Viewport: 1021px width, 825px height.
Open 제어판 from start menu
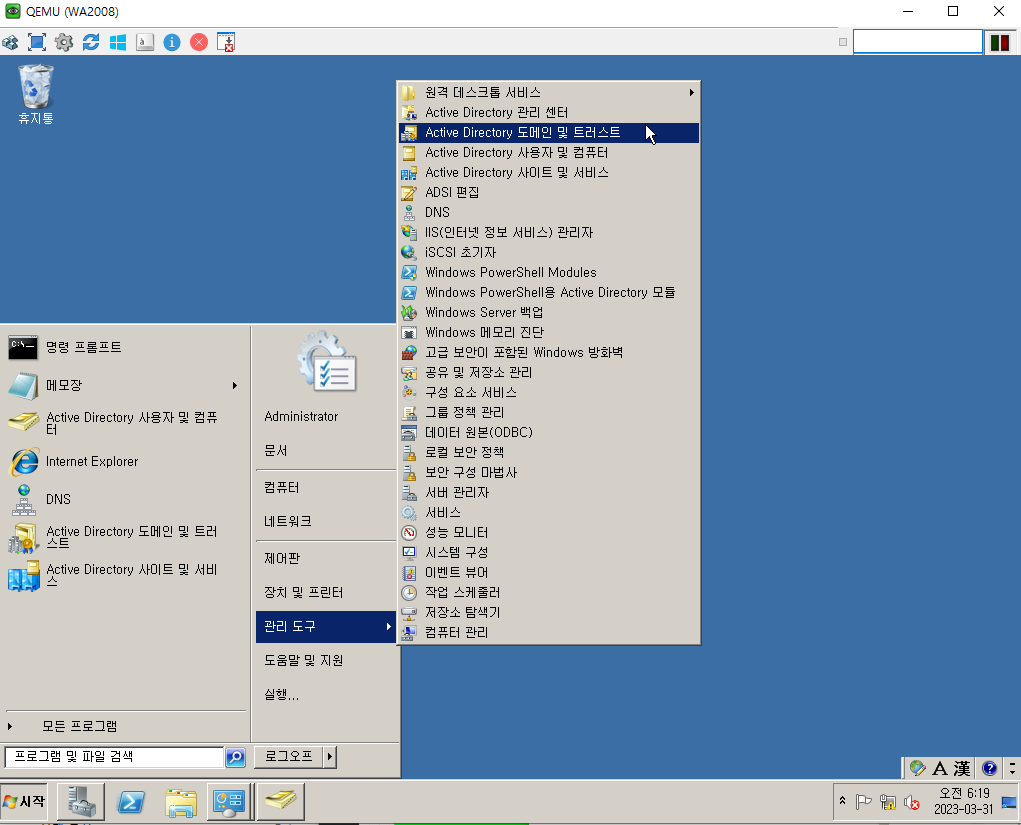point(326,559)
